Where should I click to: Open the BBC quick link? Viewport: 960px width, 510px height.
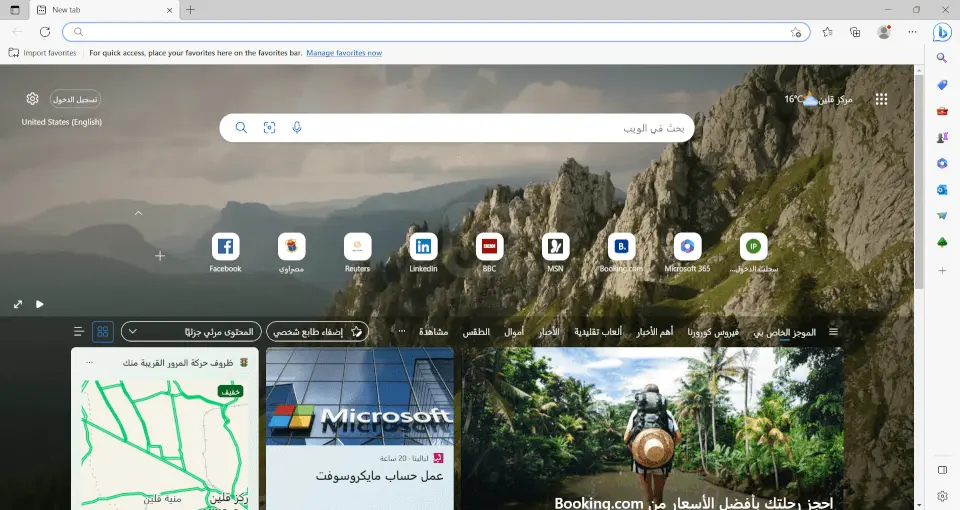coord(489,253)
